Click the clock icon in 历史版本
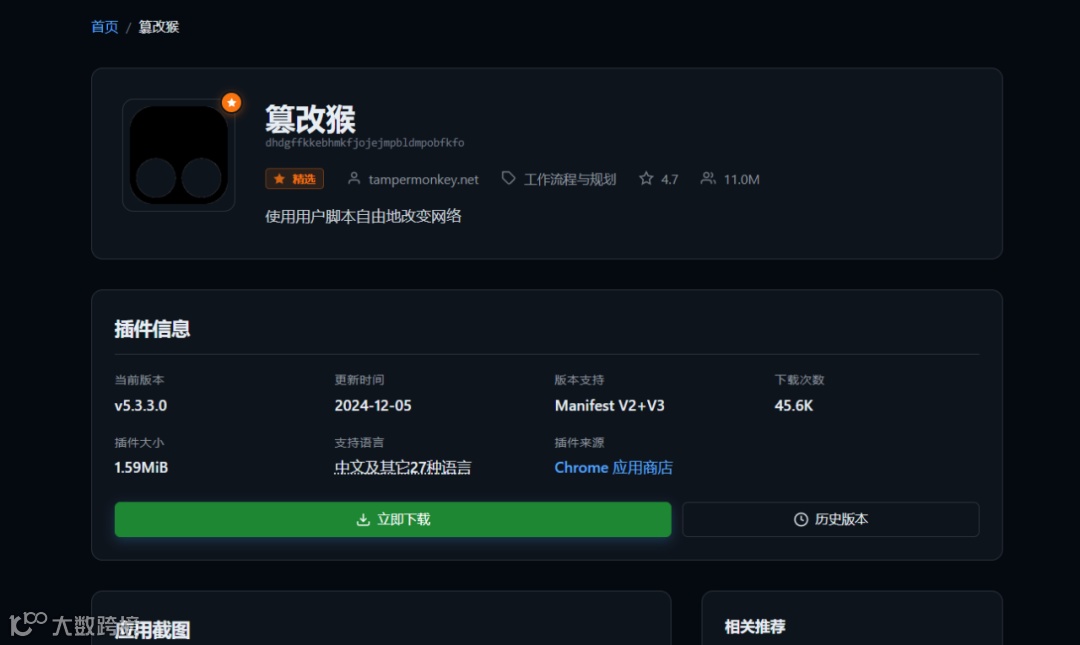The image size is (1080, 645). coord(800,520)
